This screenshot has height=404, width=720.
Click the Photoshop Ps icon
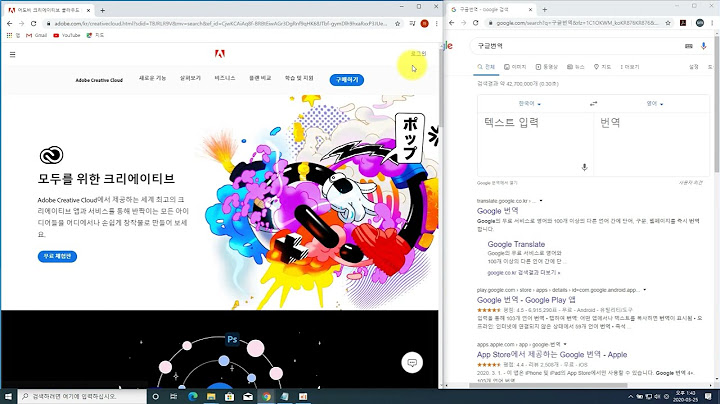(232, 339)
